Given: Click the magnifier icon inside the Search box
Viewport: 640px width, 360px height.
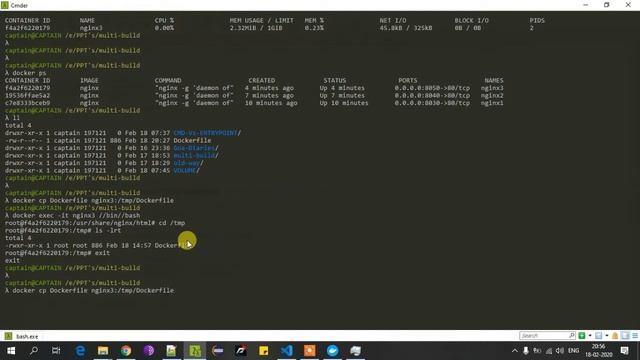Looking at the screenshot, I should tap(571, 336).
